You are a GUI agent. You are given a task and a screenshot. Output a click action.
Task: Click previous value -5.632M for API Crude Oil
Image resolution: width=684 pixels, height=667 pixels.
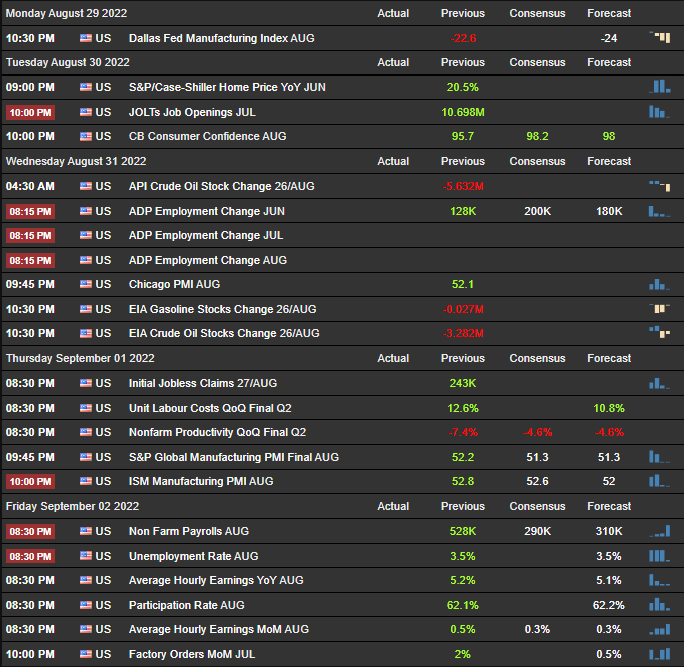click(x=463, y=186)
